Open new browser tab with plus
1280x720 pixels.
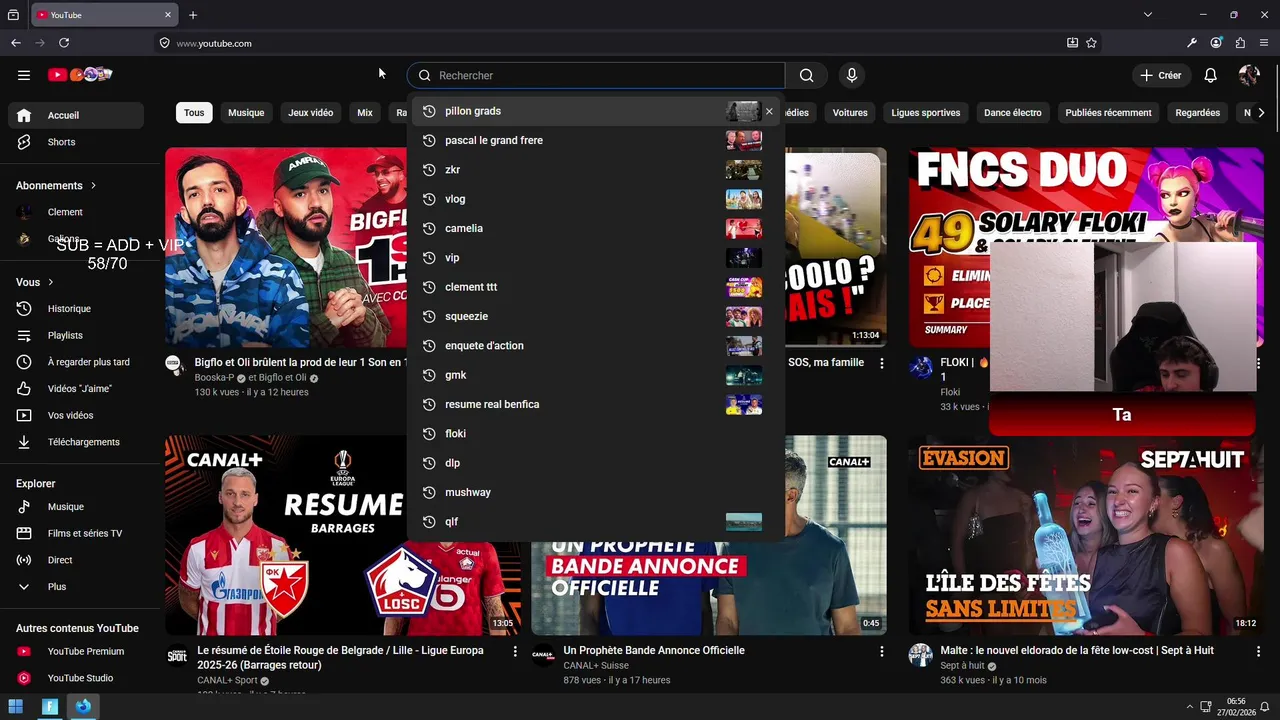(193, 15)
